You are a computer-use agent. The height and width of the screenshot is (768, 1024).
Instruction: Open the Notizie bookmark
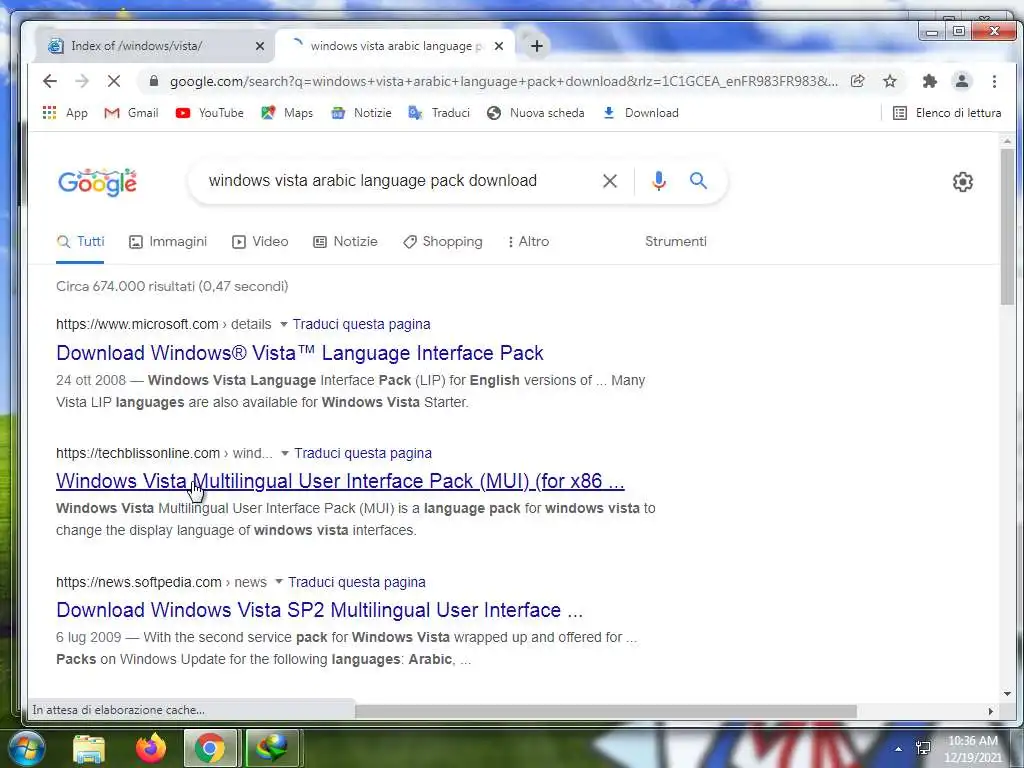[361, 113]
